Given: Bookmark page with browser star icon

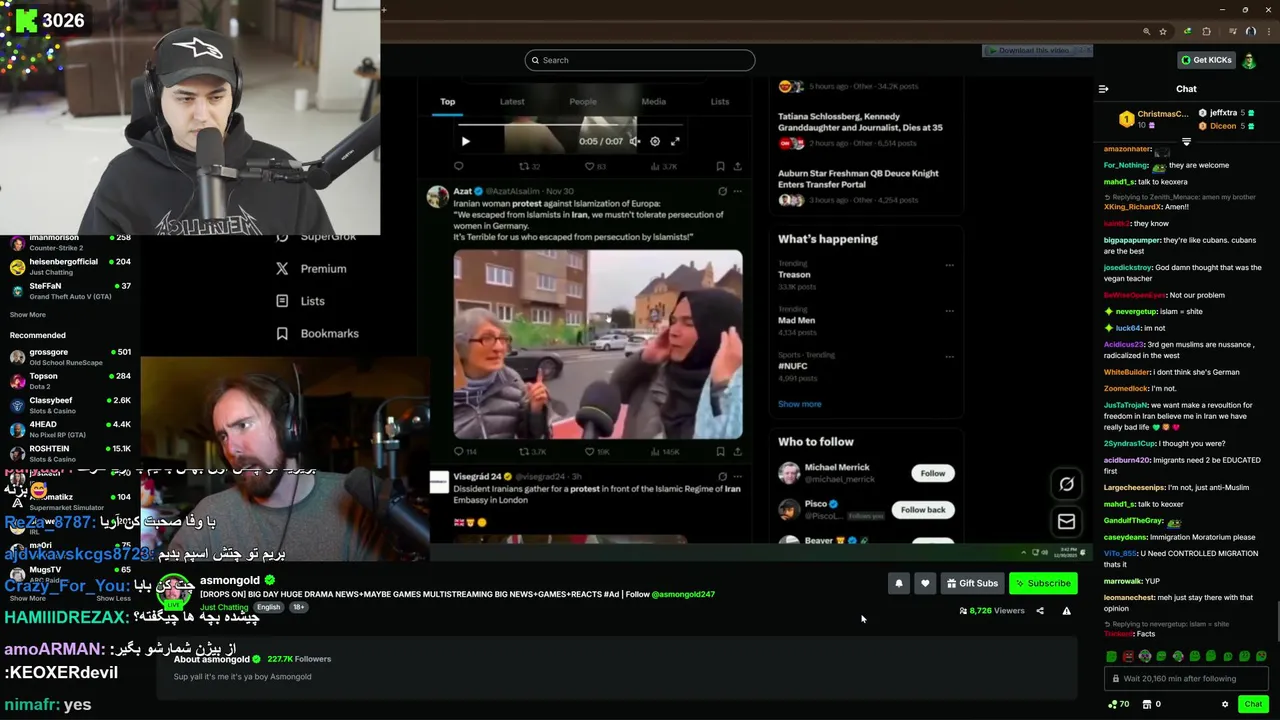Looking at the screenshot, I should pyautogui.click(x=1163, y=31).
